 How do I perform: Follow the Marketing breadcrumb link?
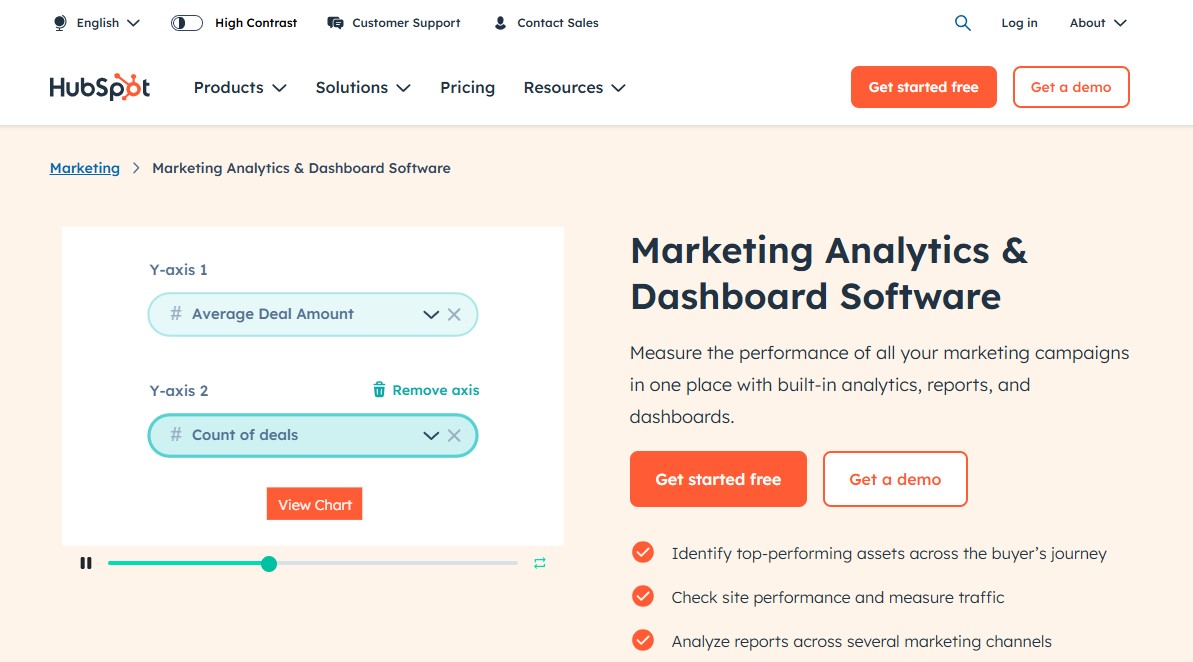click(x=84, y=168)
